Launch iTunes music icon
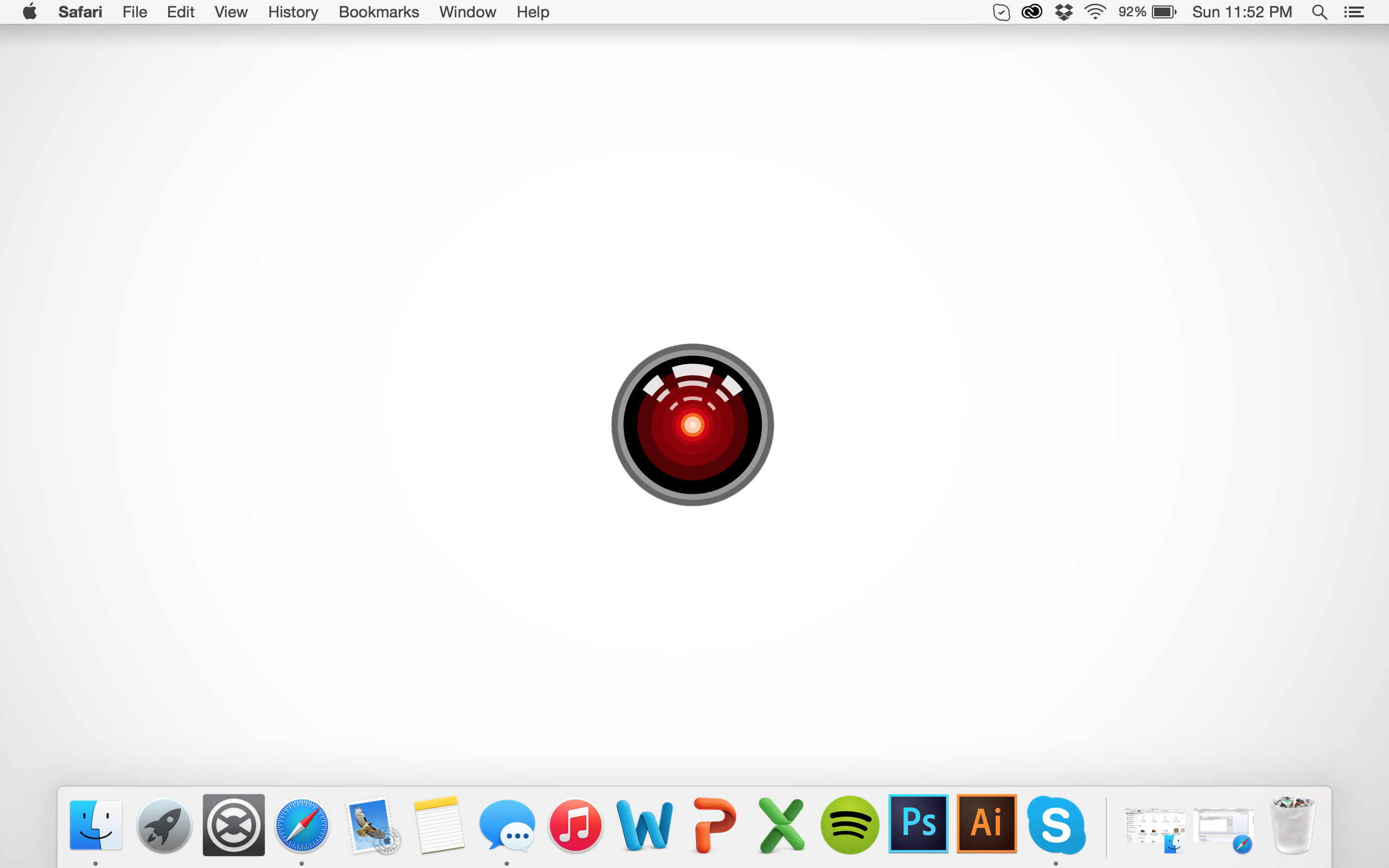 576,826
